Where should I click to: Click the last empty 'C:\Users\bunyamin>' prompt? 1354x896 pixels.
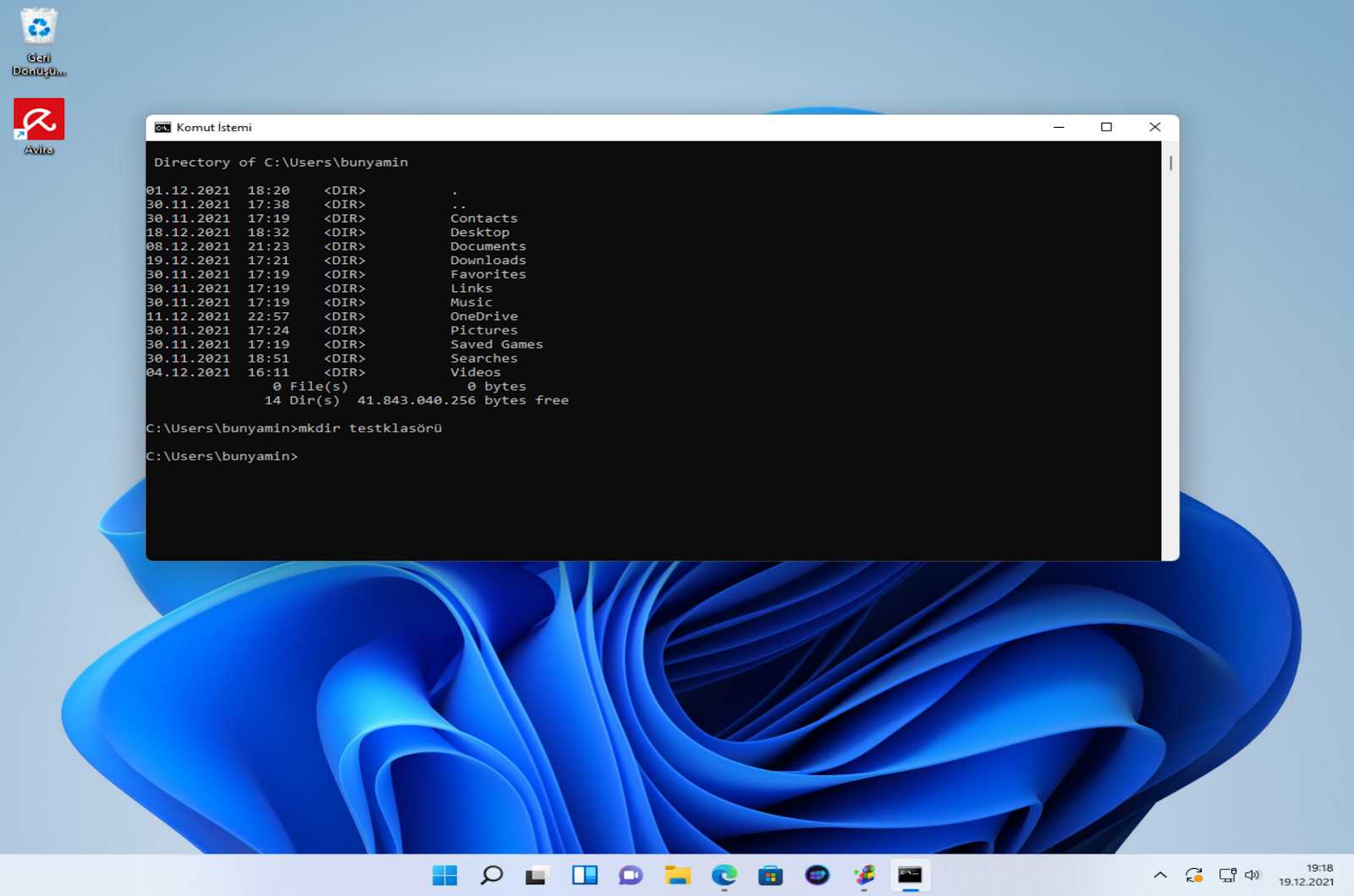pyautogui.click(x=222, y=456)
